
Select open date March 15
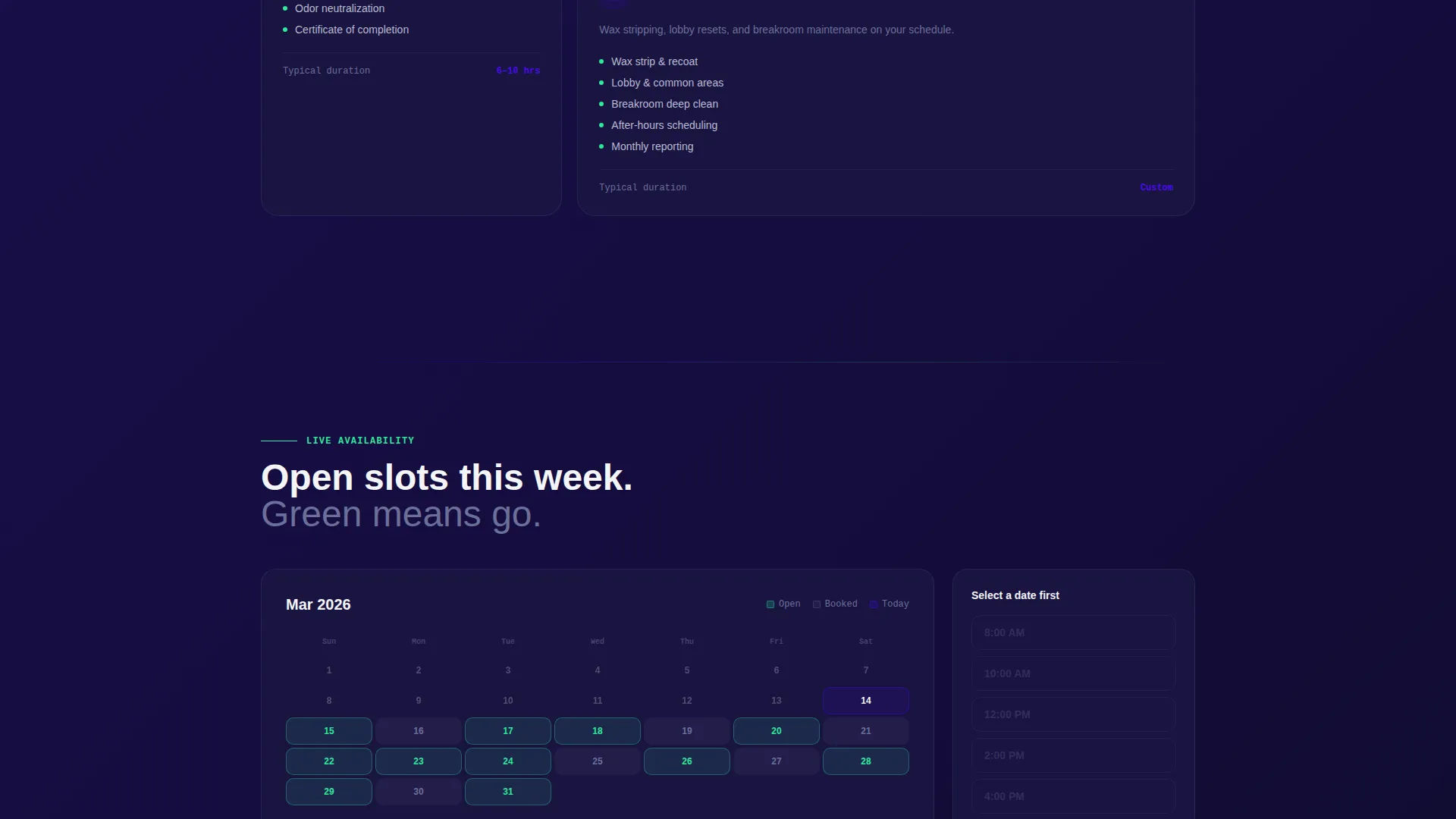(x=328, y=730)
